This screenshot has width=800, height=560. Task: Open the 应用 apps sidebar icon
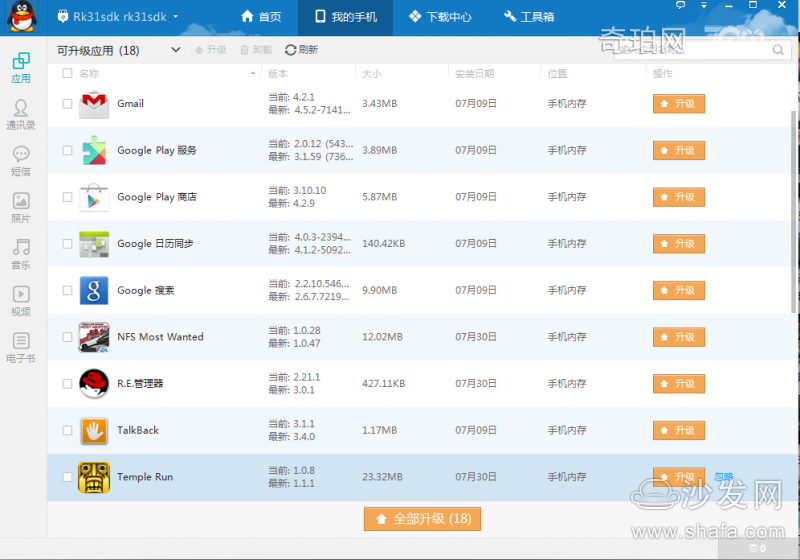pos(21,67)
